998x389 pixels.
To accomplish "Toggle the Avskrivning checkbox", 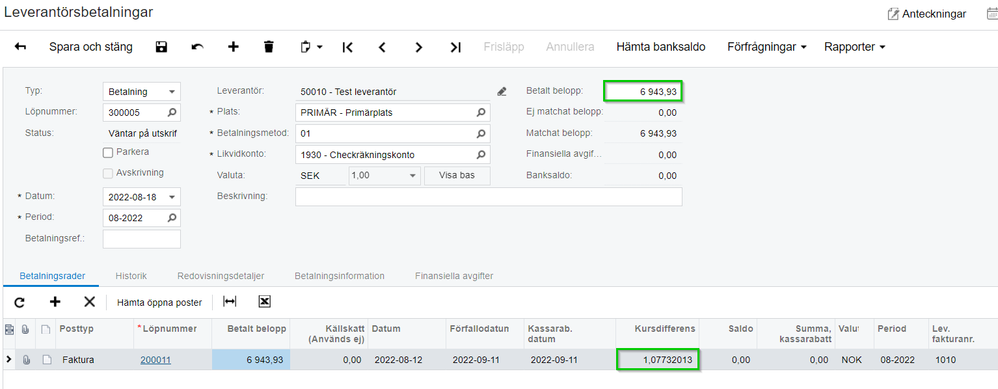I will tap(108, 173).
